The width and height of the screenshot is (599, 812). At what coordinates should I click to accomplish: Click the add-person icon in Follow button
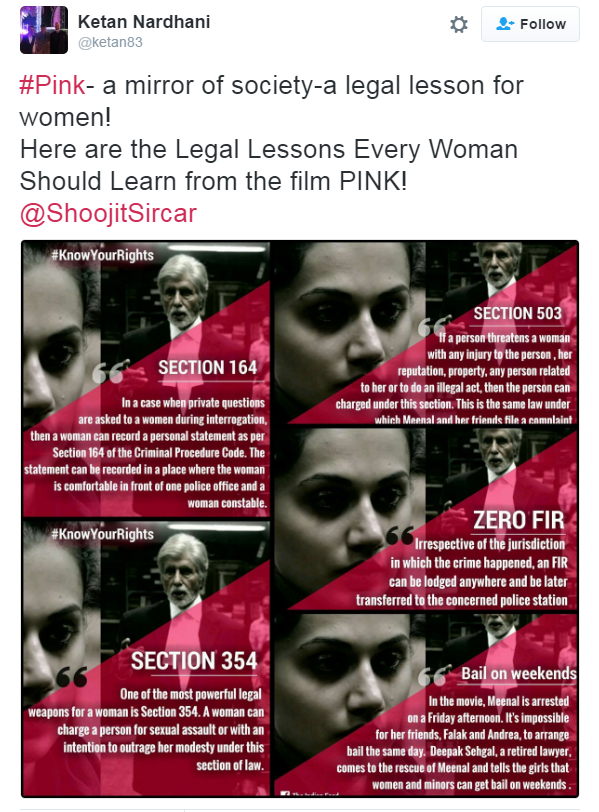coord(505,24)
